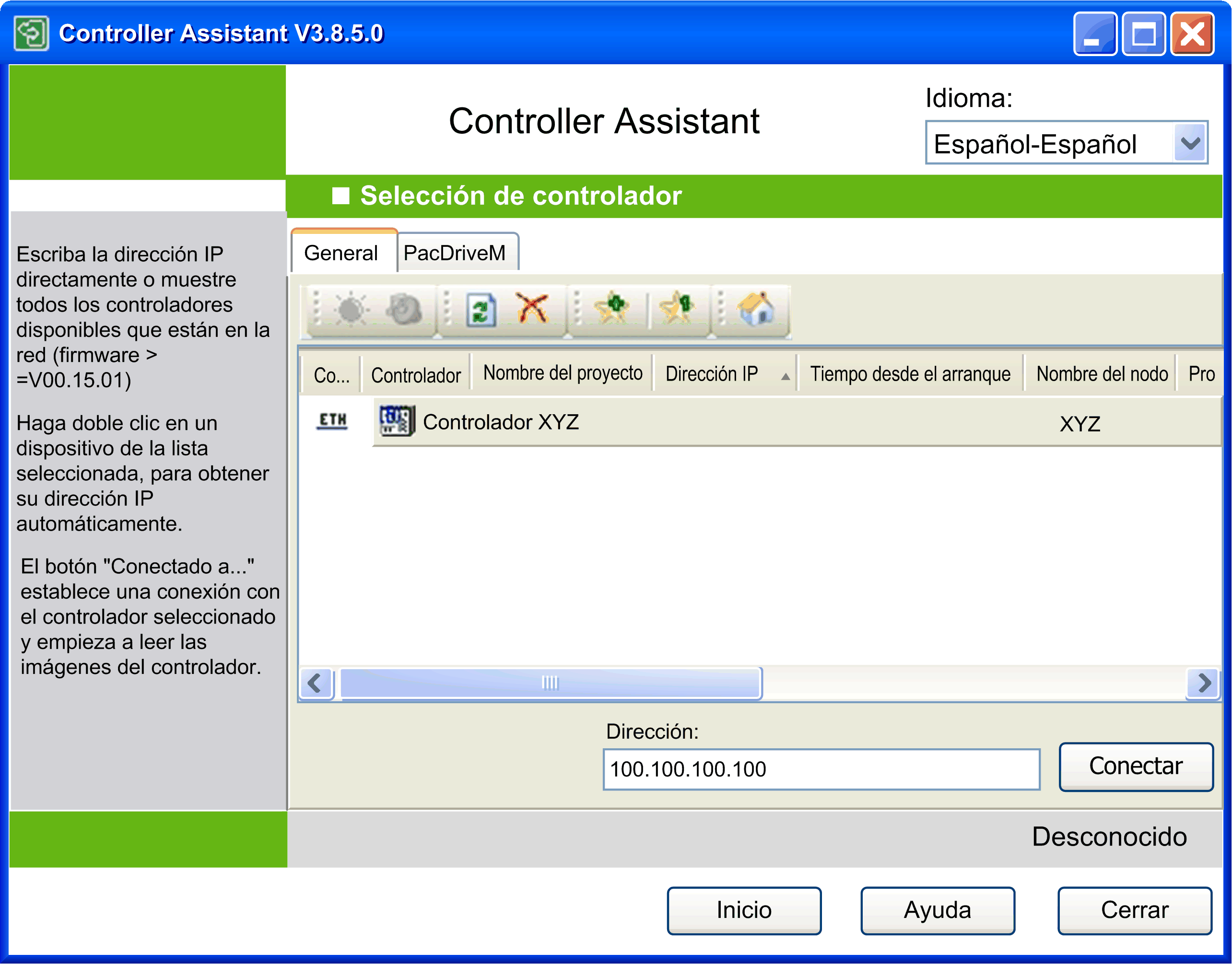Select the General tab
Image resolution: width=1232 pixels, height=964 pixels.
pos(341,253)
